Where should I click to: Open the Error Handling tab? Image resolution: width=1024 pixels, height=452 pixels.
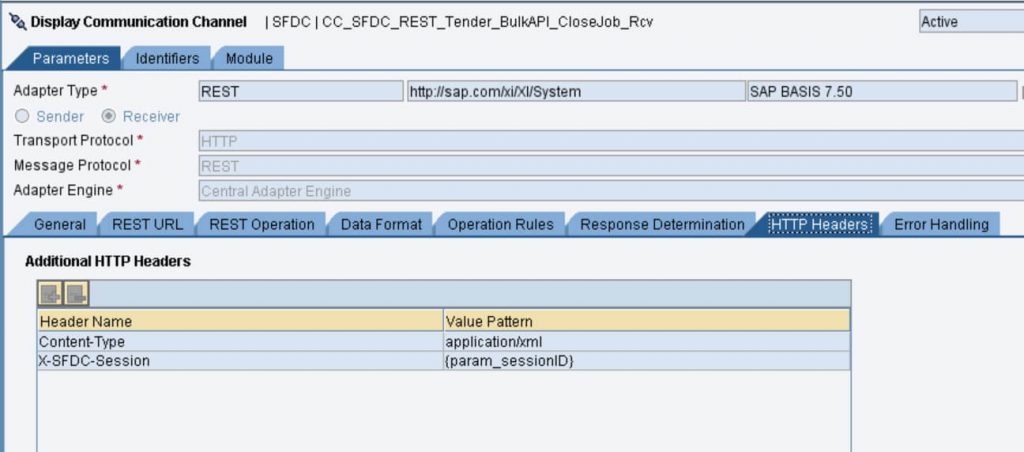tap(941, 224)
